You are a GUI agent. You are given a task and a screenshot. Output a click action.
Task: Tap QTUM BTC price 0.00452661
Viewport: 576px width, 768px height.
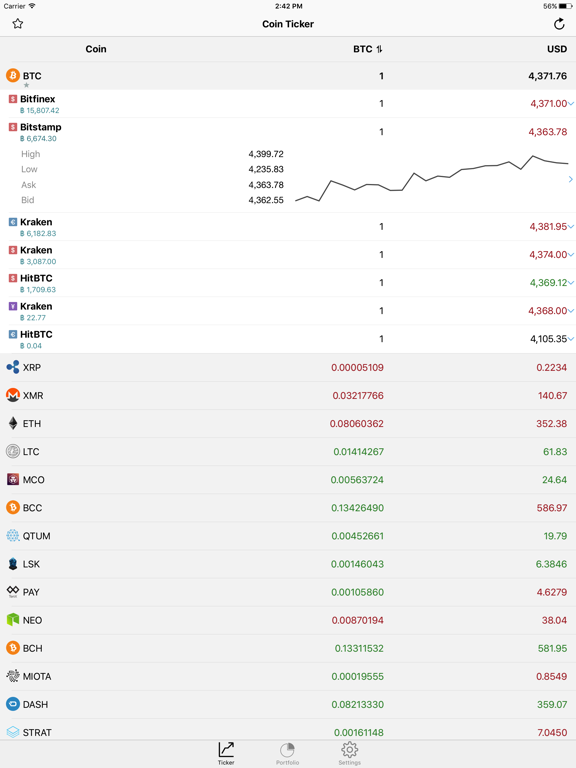(358, 536)
